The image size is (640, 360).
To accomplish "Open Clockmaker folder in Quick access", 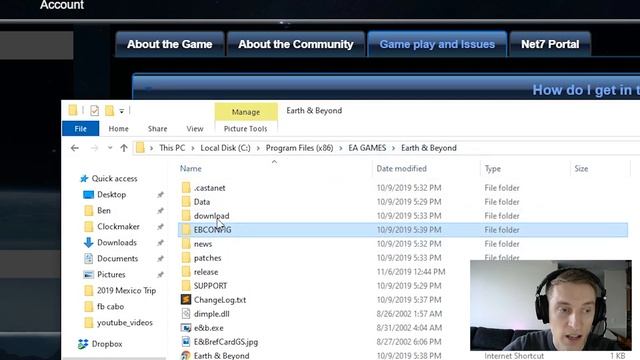I will (x=118, y=227).
